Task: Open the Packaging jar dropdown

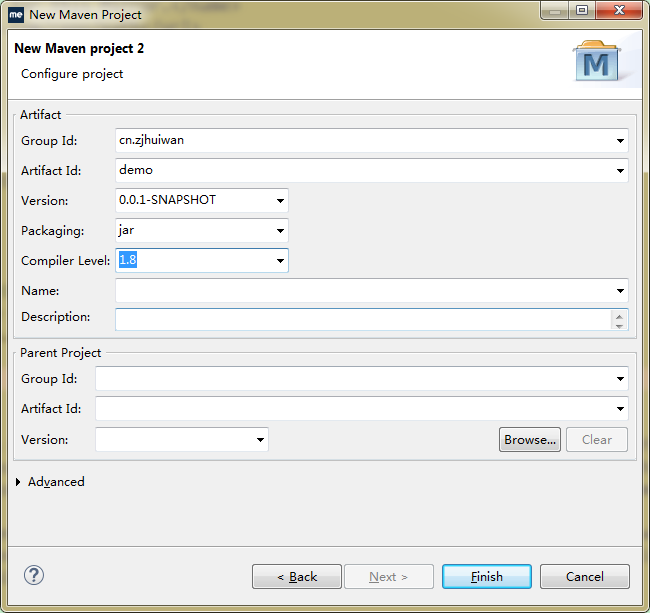Action: point(280,230)
